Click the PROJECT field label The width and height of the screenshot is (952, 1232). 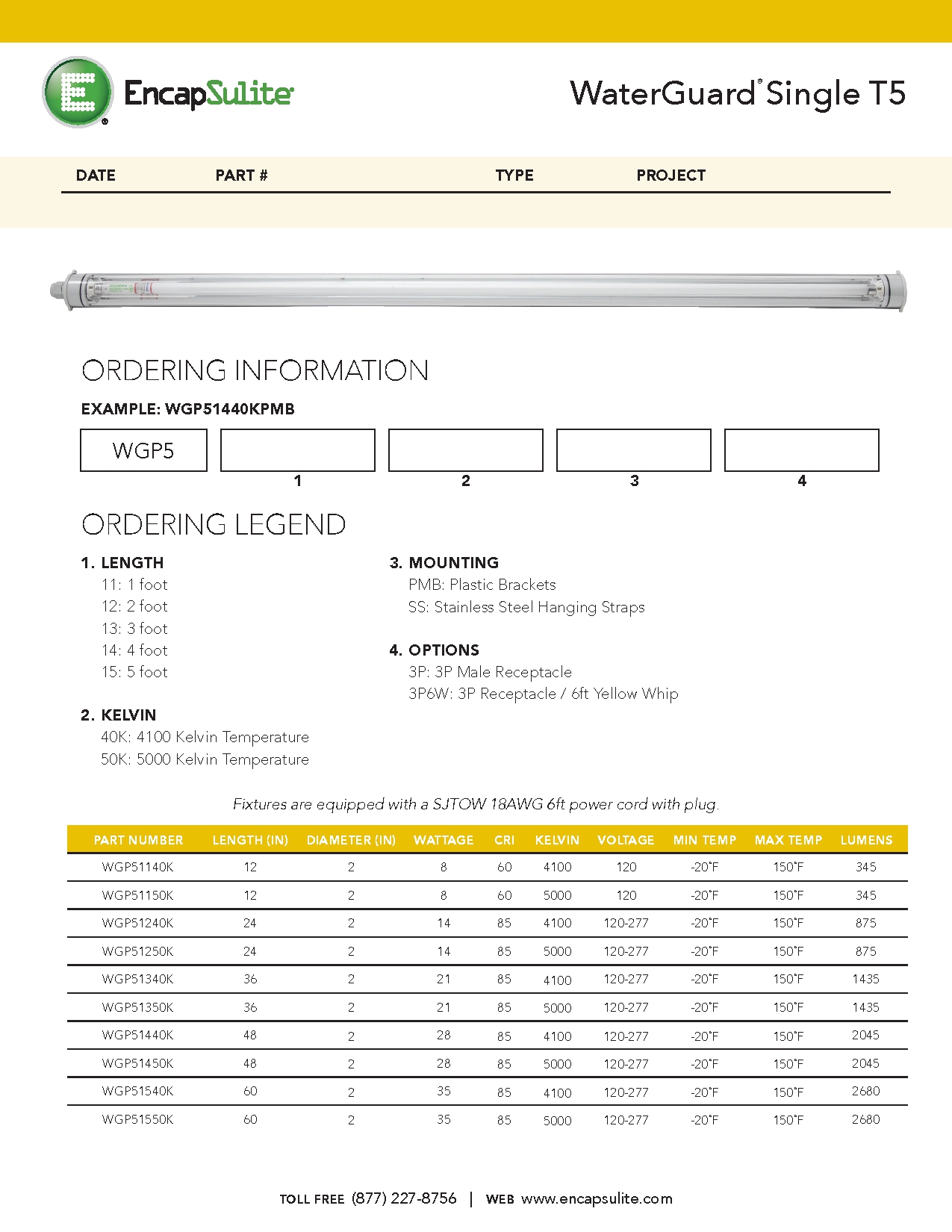671,175
